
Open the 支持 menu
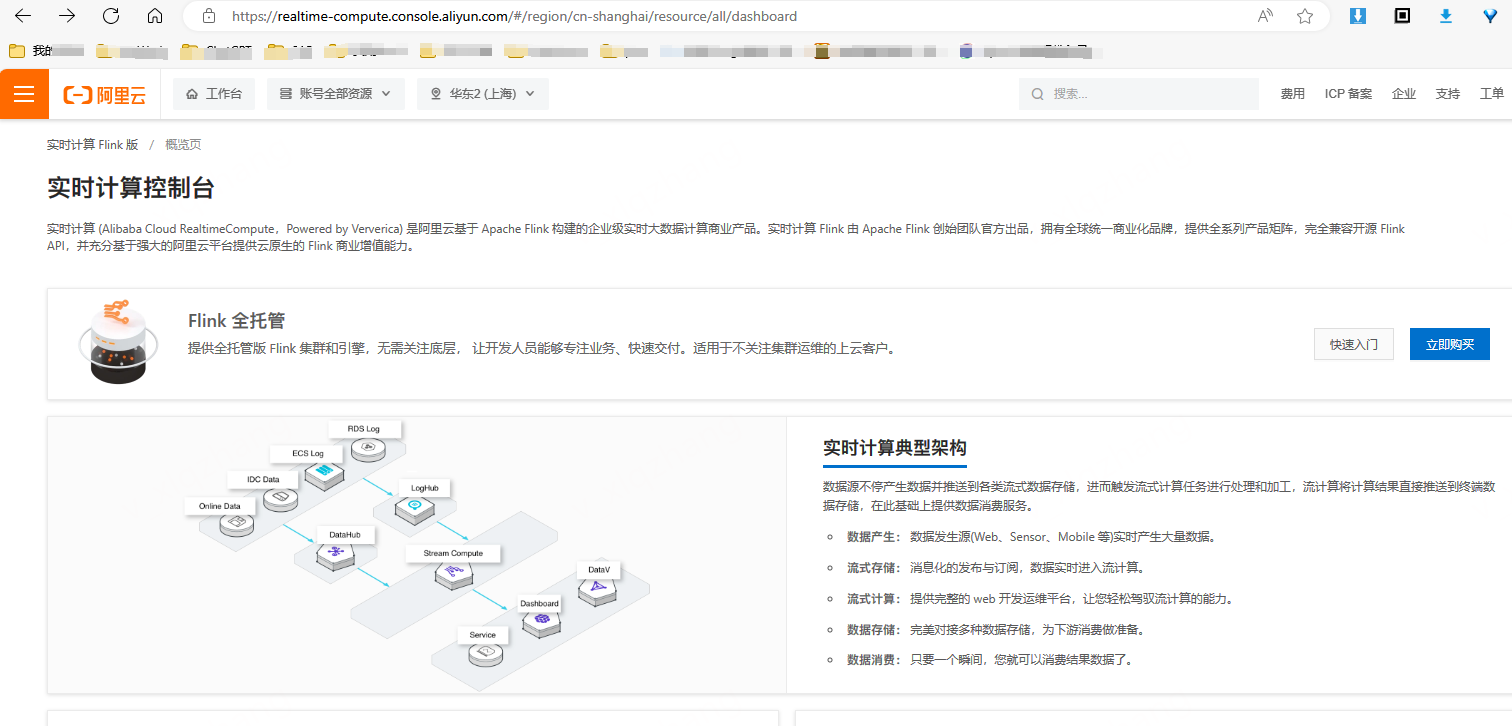[x=1448, y=94]
